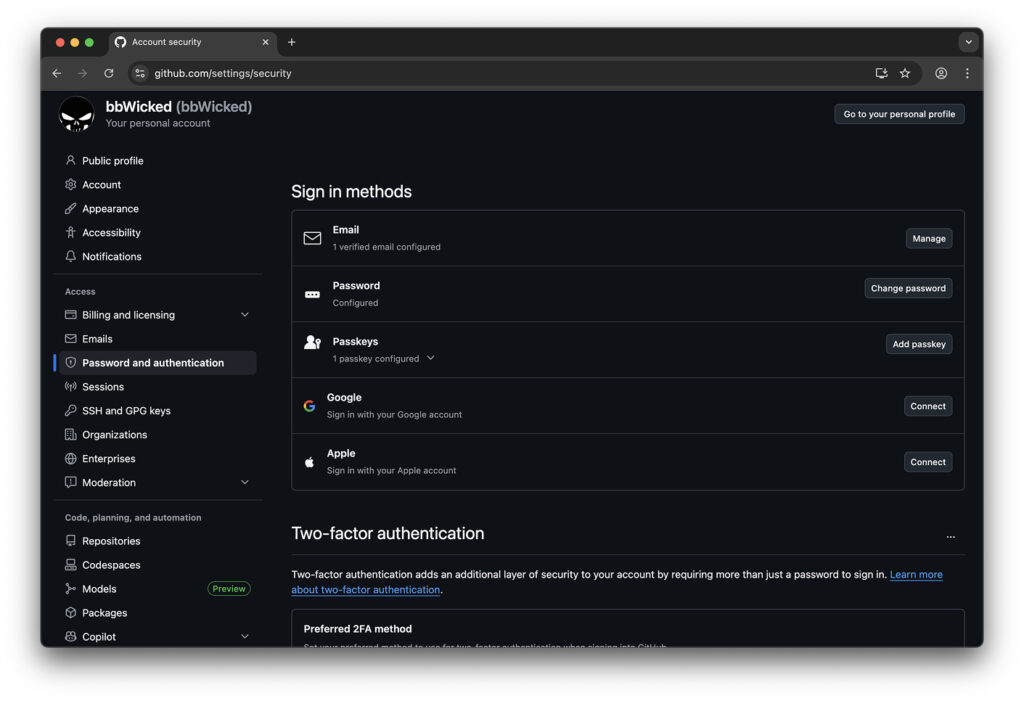Click Go to your personal profile
Viewport: 1024px width, 701px height.
coord(899,114)
